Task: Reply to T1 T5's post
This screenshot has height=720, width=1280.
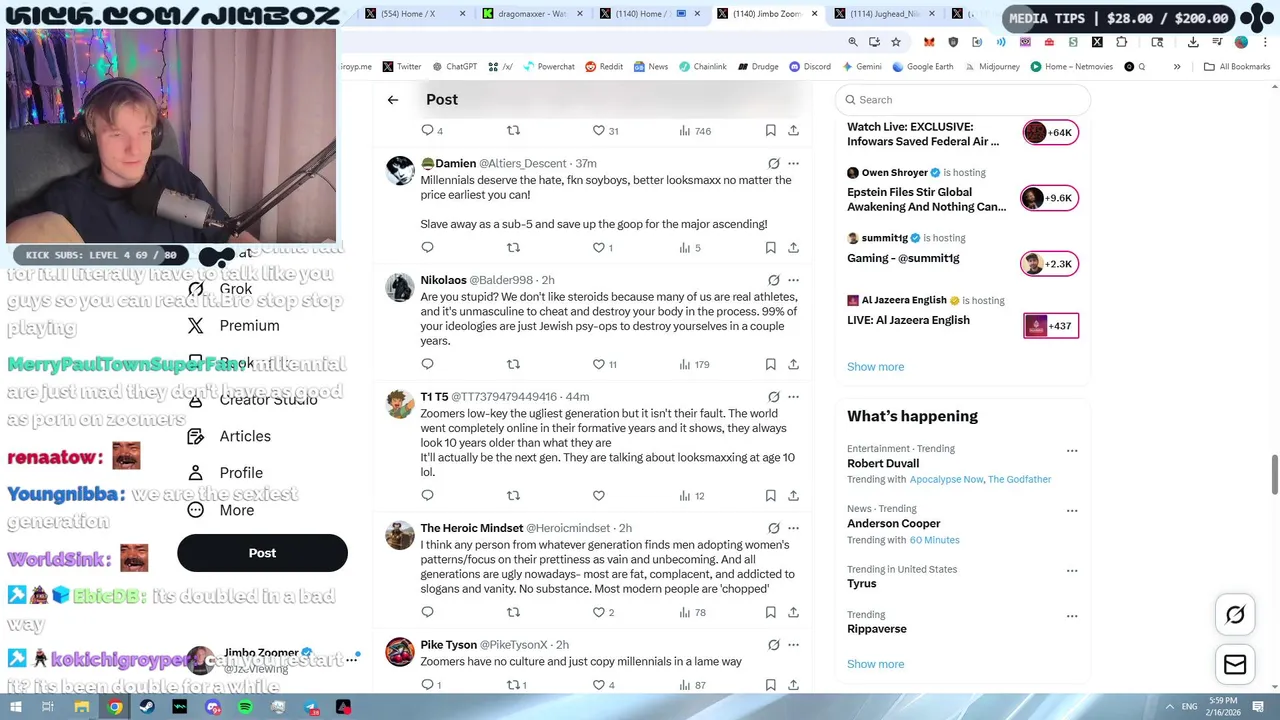Action: (427, 495)
